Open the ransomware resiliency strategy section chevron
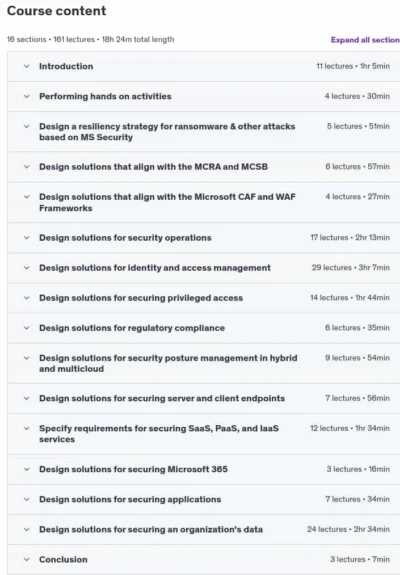The width and height of the screenshot is (400, 575). click(26, 127)
